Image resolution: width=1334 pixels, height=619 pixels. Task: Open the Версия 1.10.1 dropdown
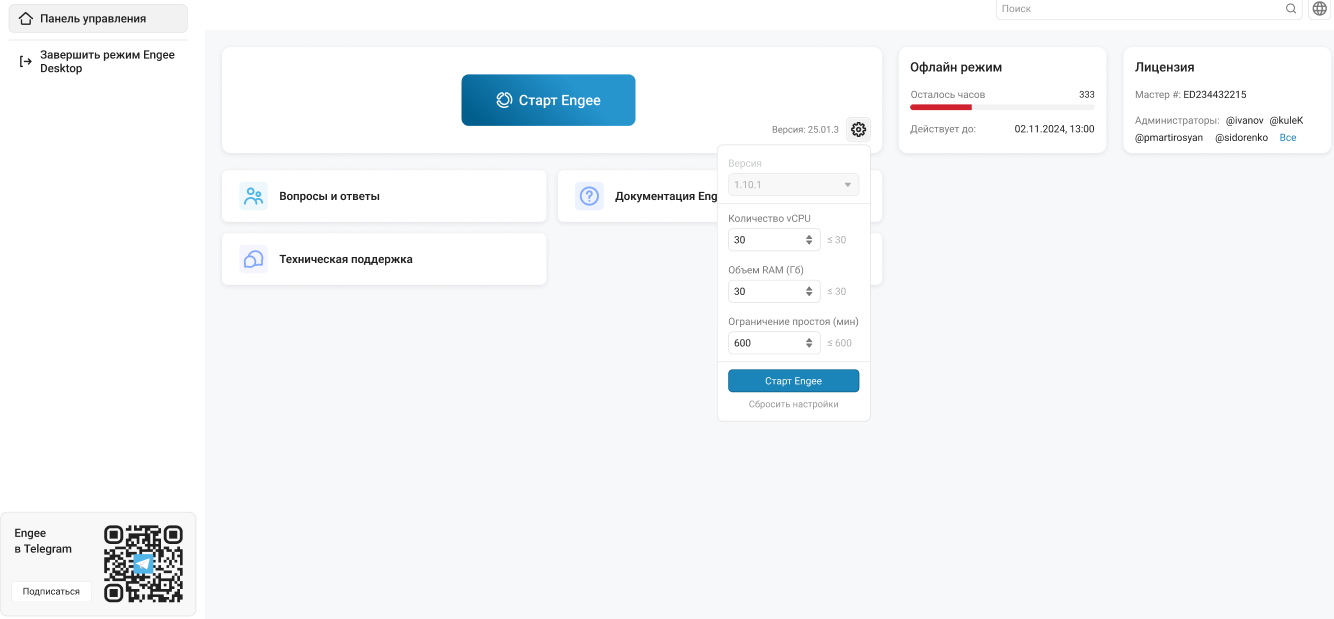(x=793, y=185)
